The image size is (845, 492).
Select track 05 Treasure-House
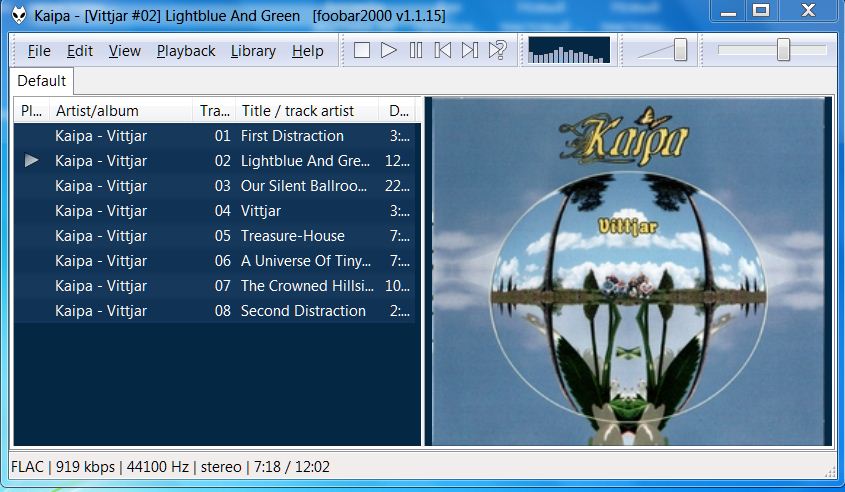click(292, 236)
